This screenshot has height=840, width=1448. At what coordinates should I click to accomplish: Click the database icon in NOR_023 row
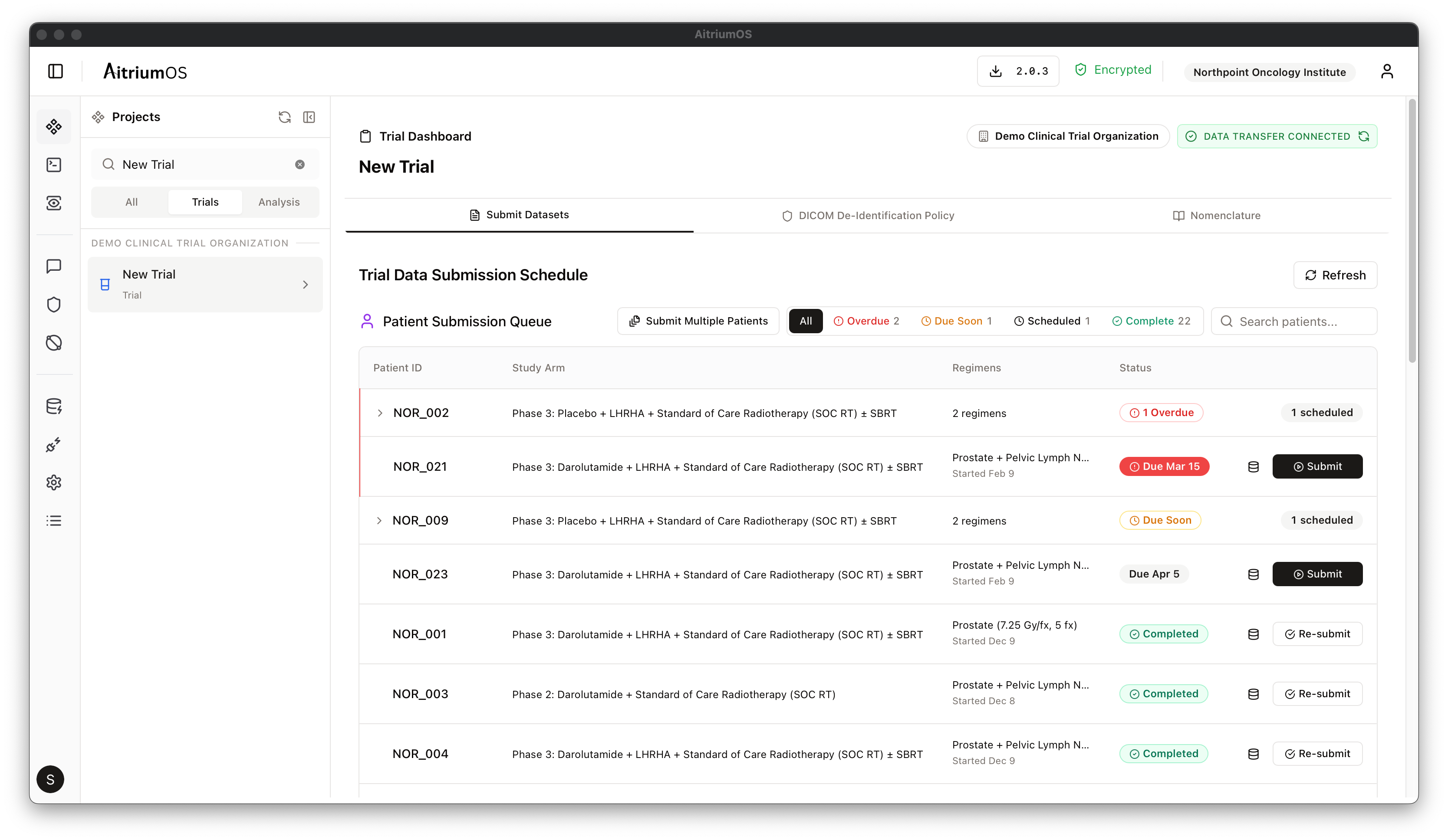tap(1253, 574)
